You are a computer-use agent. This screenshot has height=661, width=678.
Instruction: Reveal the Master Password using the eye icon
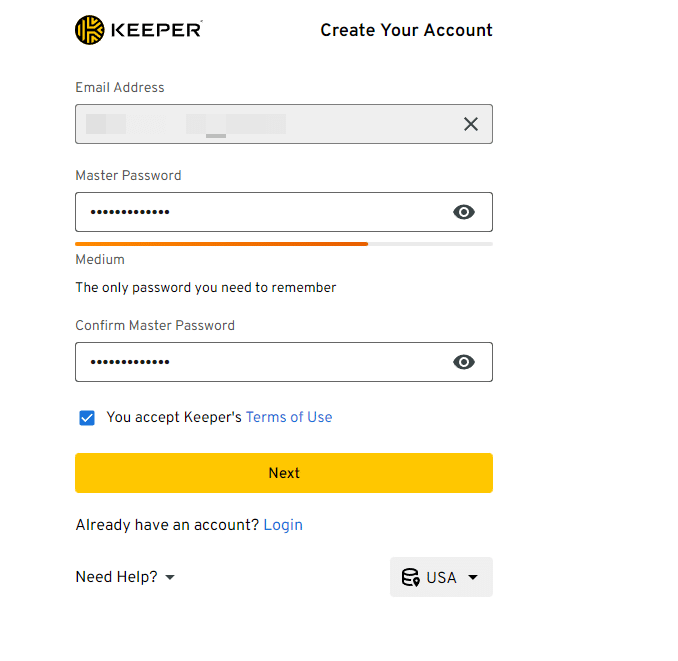pos(464,212)
